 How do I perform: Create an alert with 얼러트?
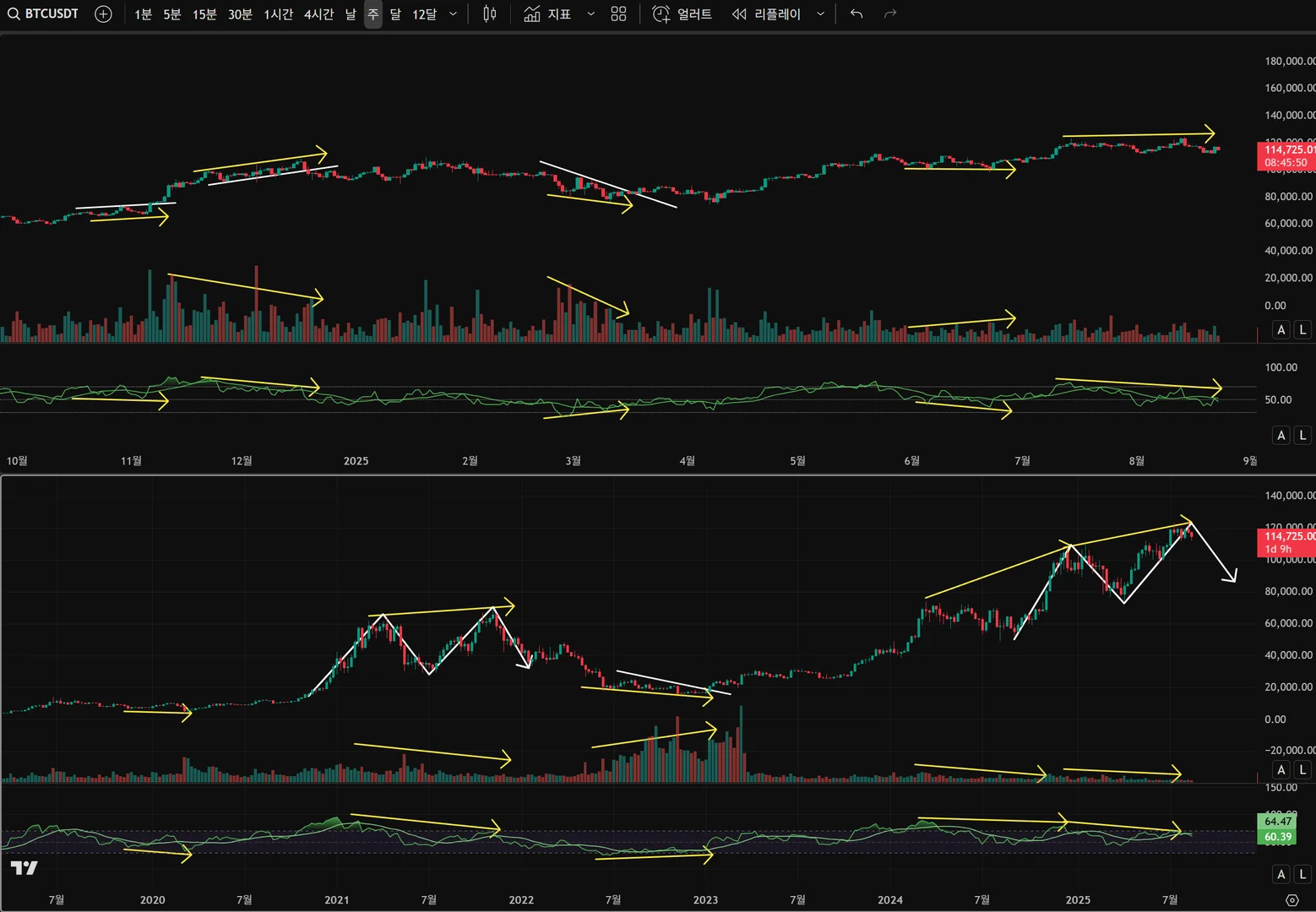pyautogui.click(x=682, y=14)
